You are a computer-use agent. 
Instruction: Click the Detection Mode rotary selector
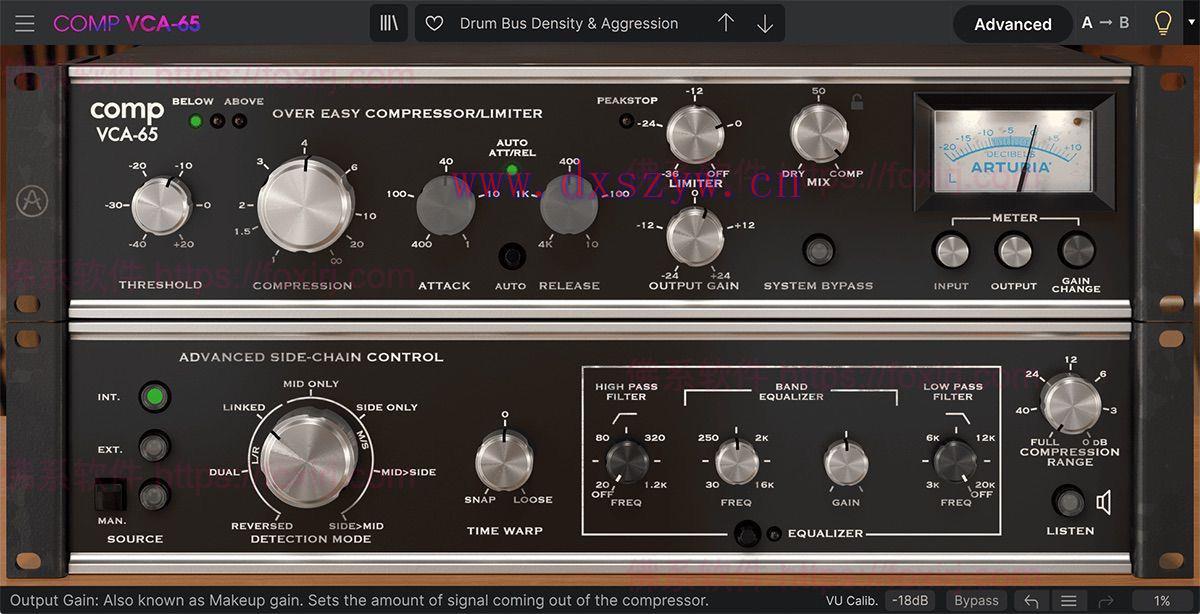point(310,459)
